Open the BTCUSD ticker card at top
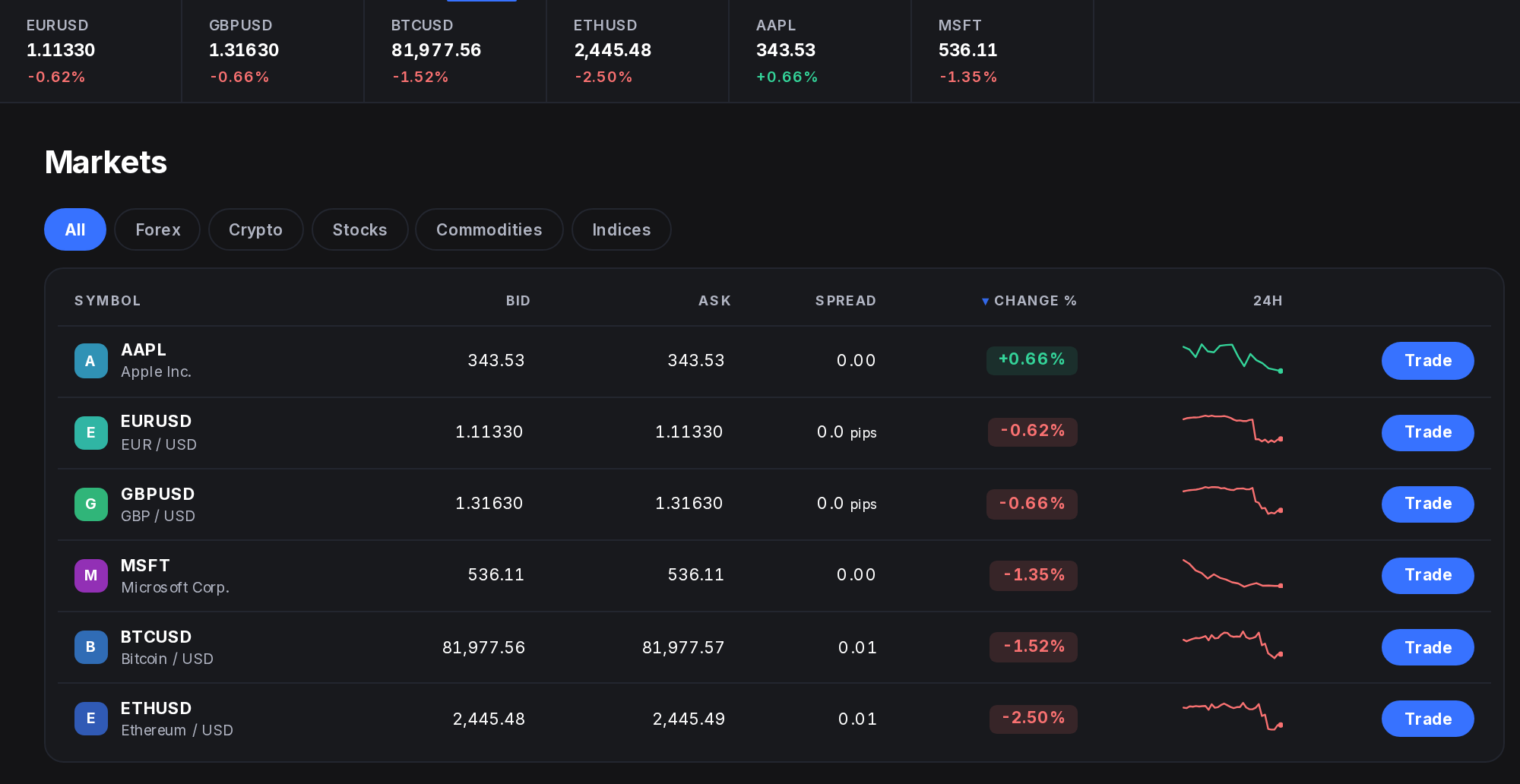The width and height of the screenshot is (1520, 784). pyautogui.click(x=455, y=51)
